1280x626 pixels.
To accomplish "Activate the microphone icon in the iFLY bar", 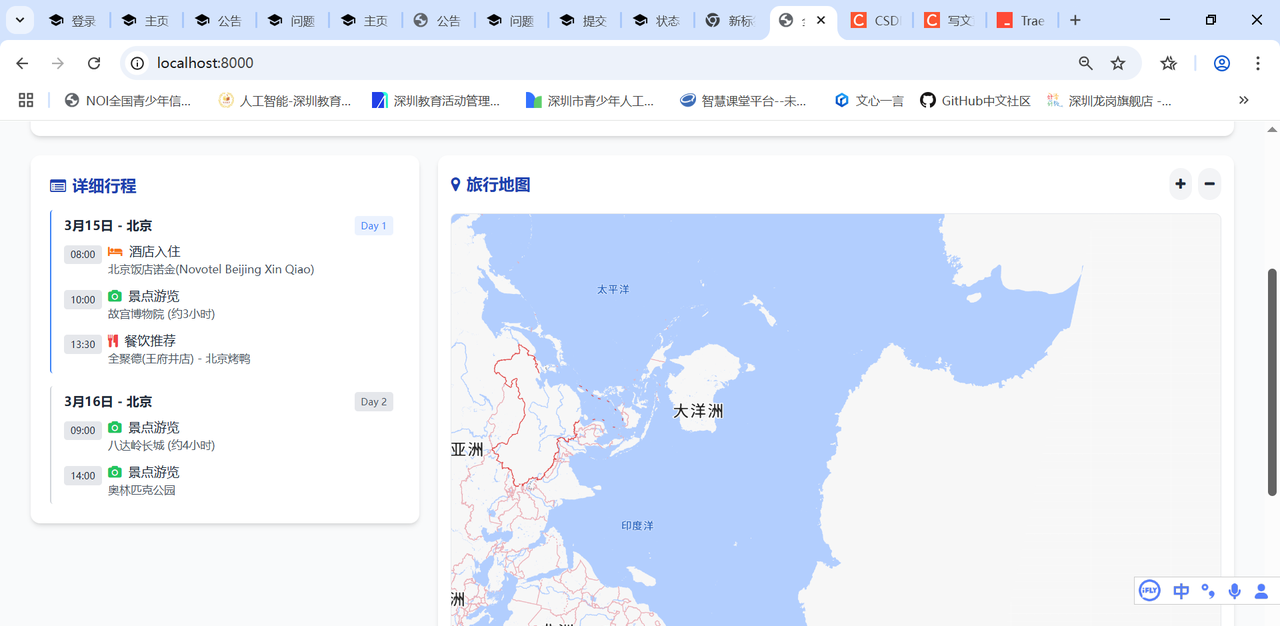I will tap(1234, 590).
